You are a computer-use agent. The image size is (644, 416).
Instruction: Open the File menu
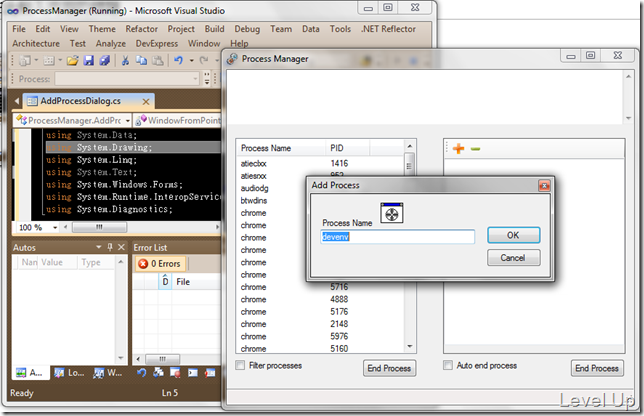click(18, 29)
